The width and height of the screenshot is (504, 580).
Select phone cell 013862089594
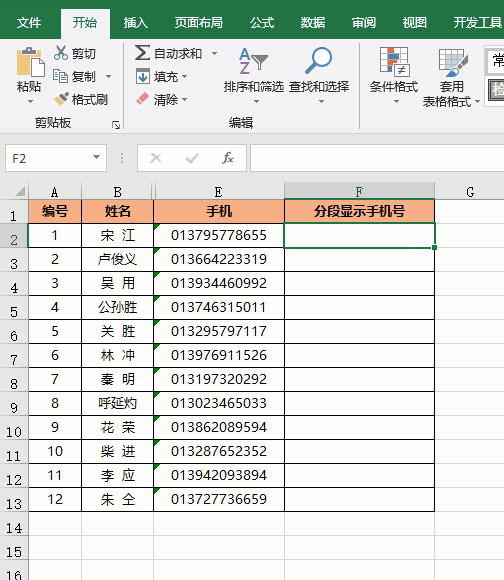(x=219, y=427)
